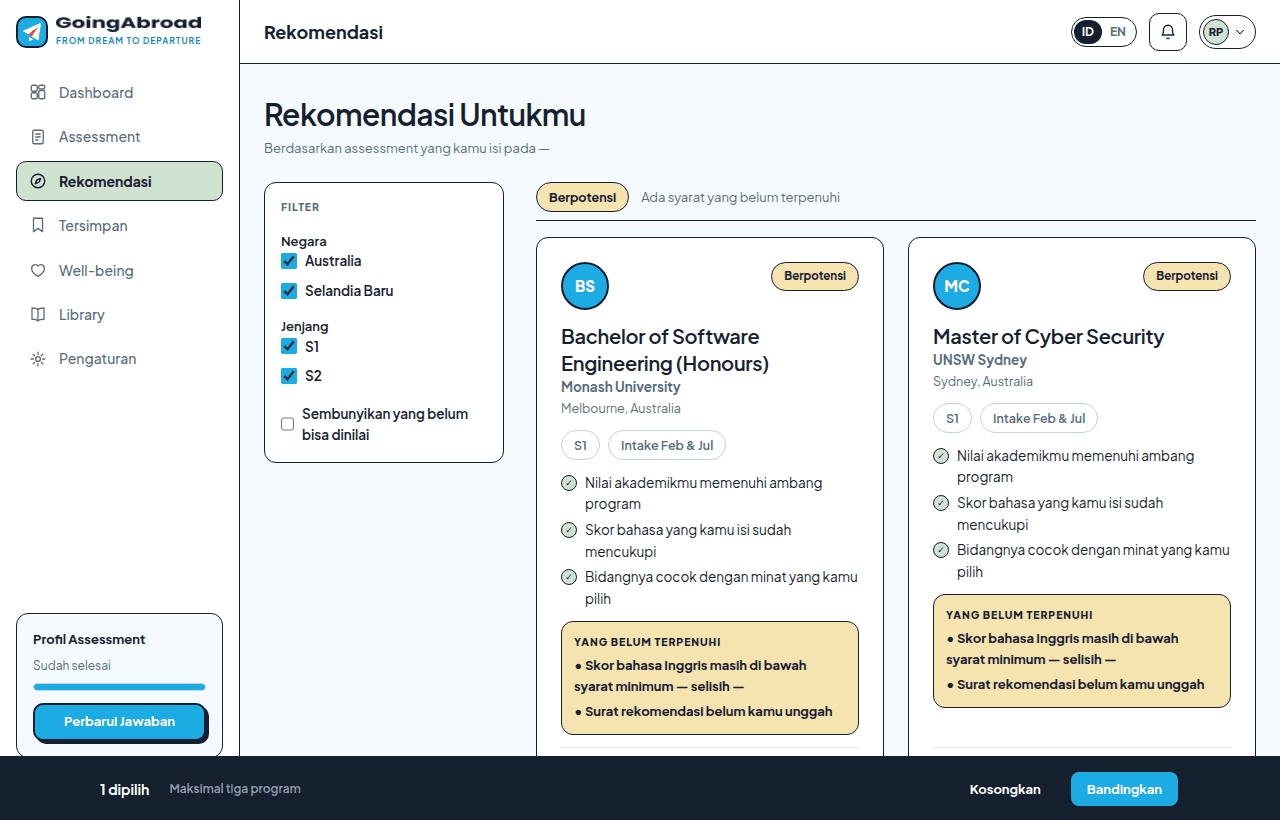1280x820 pixels.
Task: Click Berpotensi badge on Monash card
Action: (x=815, y=276)
